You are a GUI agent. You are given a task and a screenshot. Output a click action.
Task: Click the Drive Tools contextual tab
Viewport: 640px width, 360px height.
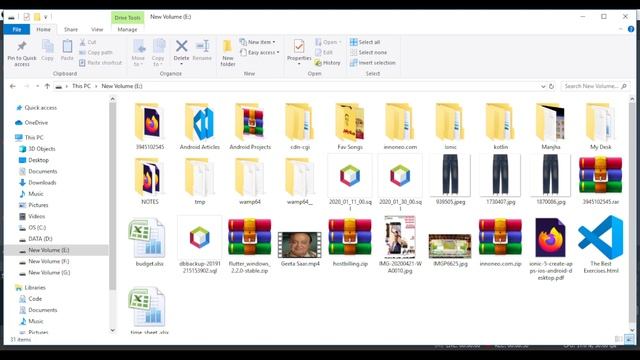coord(127,18)
